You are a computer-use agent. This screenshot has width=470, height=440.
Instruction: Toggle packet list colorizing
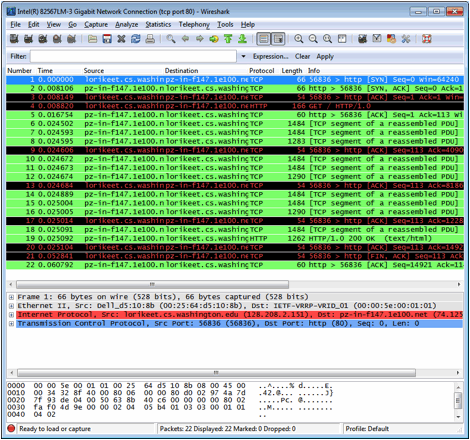pos(263,39)
